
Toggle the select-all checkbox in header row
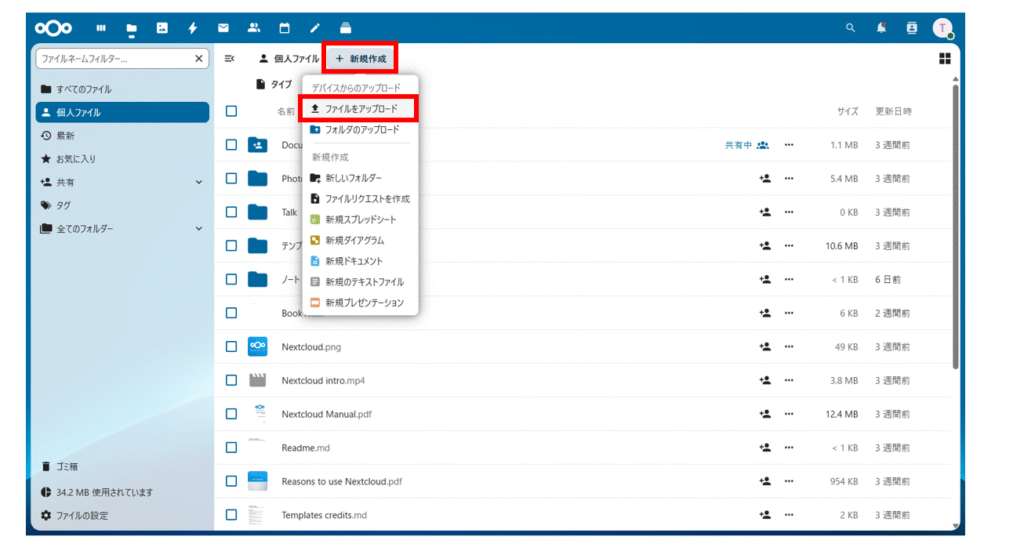pyautogui.click(x=231, y=111)
